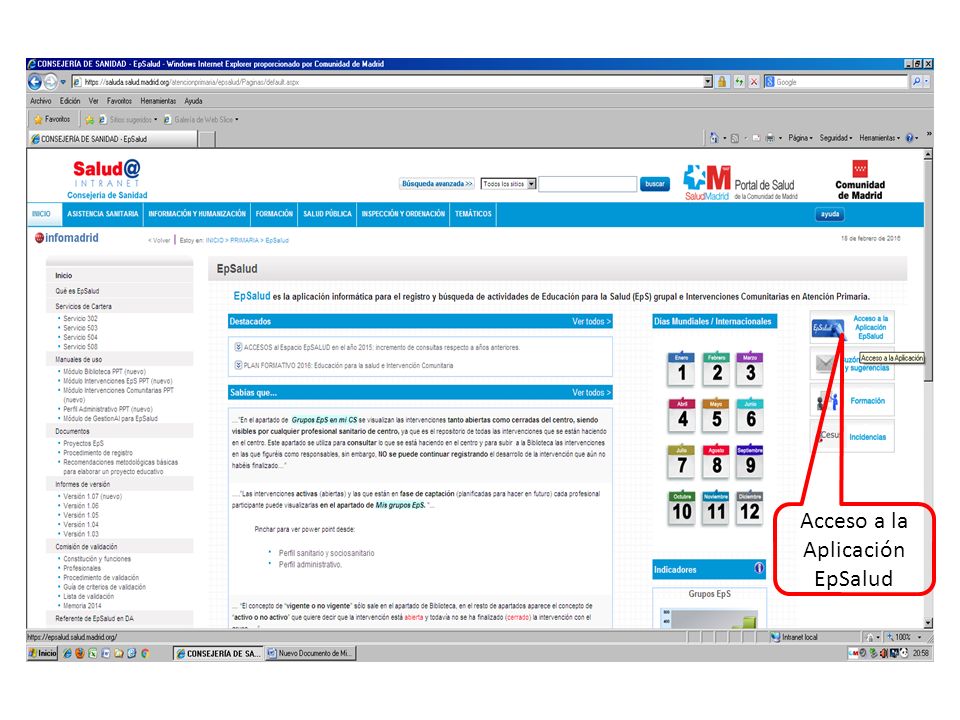The height and width of the screenshot is (720, 960).
Task: Click the Diciembre calendar icon number 12
Action: coord(750,508)
